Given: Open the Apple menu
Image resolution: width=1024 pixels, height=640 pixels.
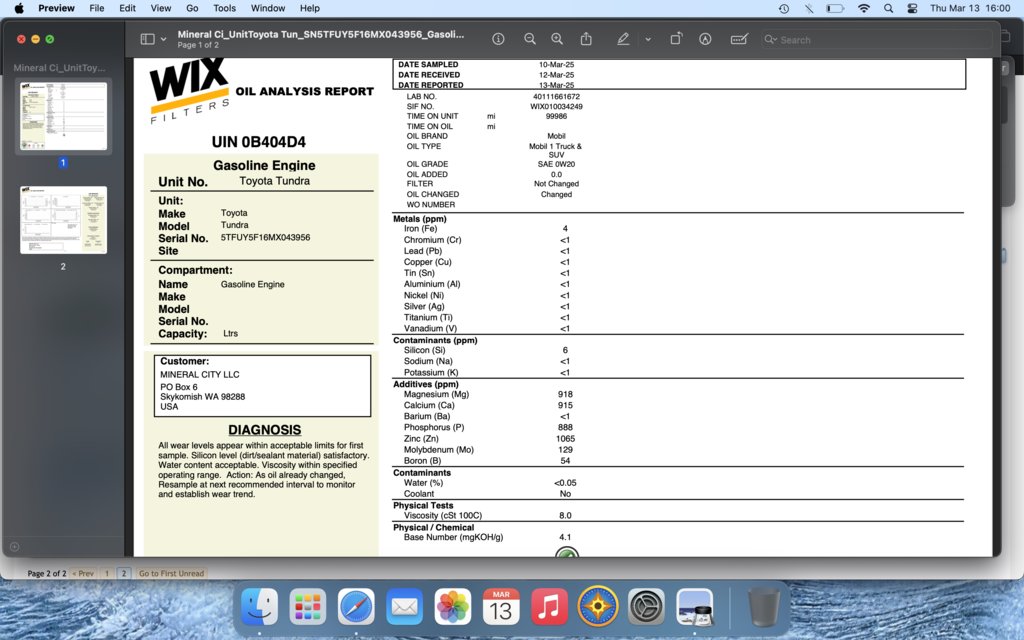Looking at the screenshot, I should (19, 8).
